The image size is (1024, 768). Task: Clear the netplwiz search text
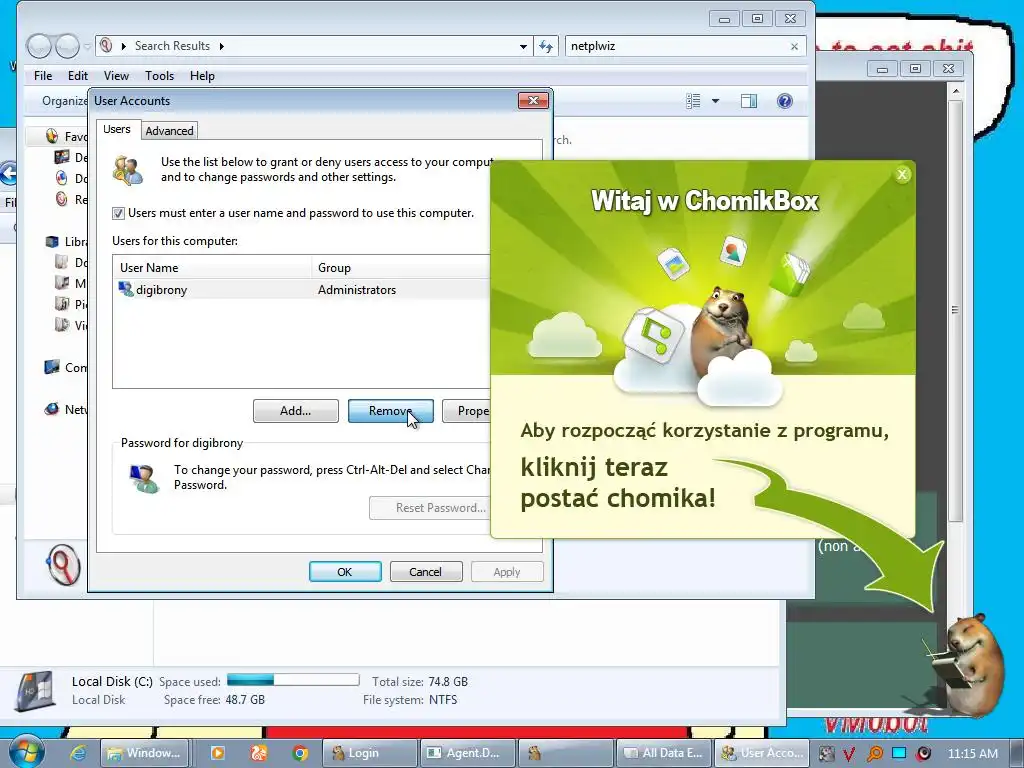[794, 46]
